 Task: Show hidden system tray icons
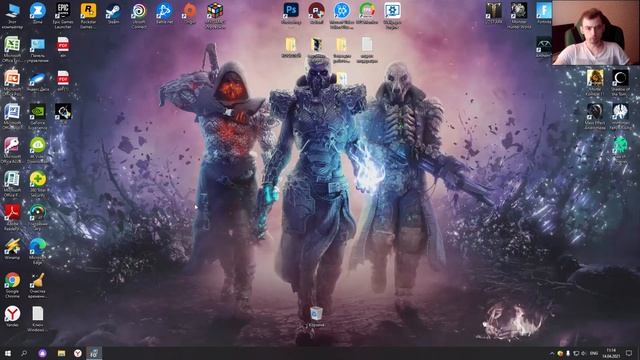(x=552, y=353)
